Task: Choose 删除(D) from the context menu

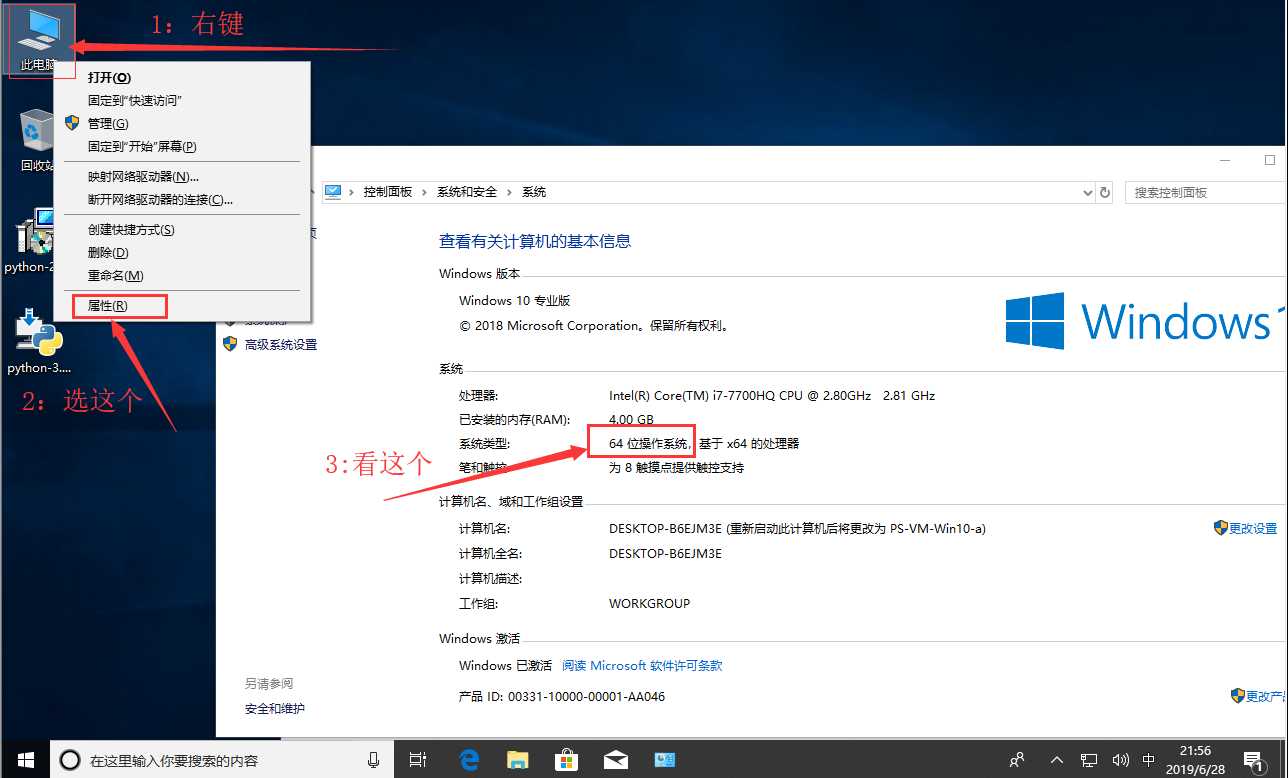Action: click(x=181, y=252)
